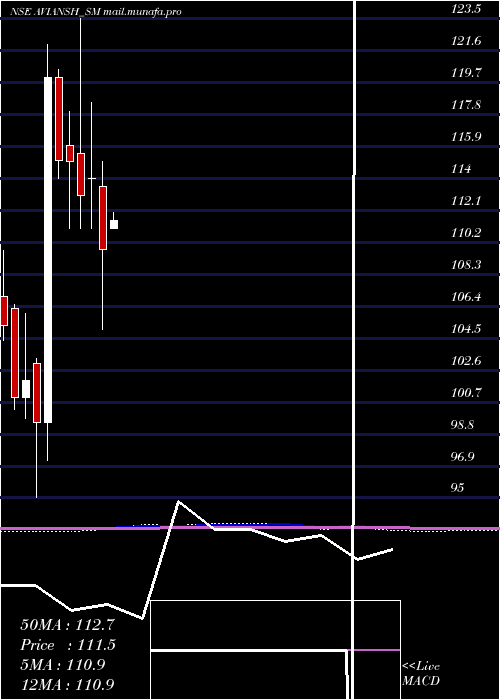Select the tall white bullish candlestick
Viewport: 500px width, 700px height.
click(48, 250)
